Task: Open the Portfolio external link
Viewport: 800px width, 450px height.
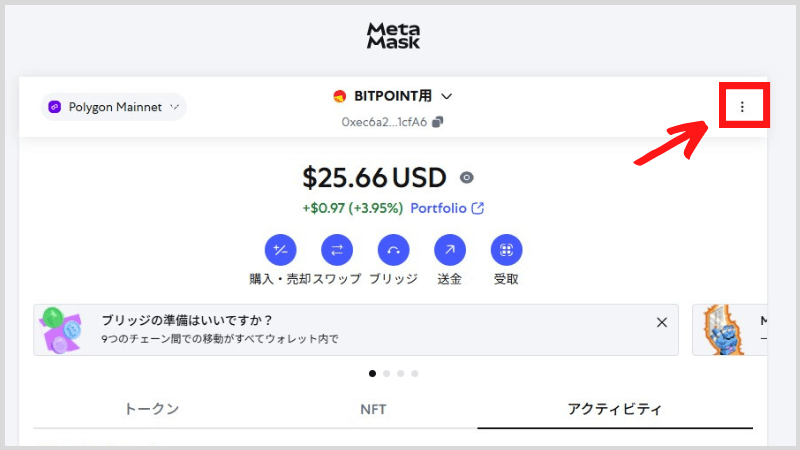Action: (x=447, y=208)
